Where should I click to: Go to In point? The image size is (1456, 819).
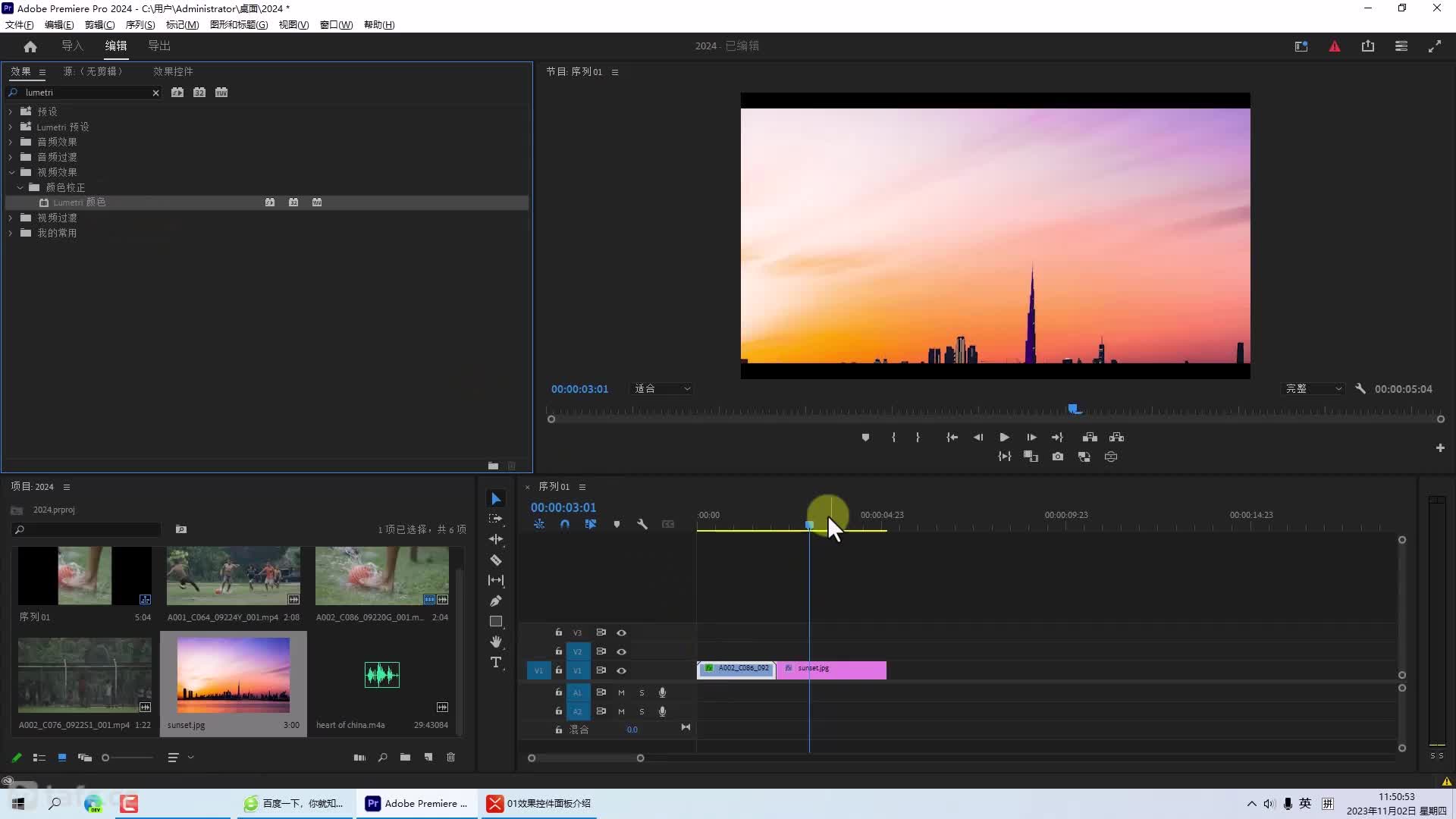952,438
